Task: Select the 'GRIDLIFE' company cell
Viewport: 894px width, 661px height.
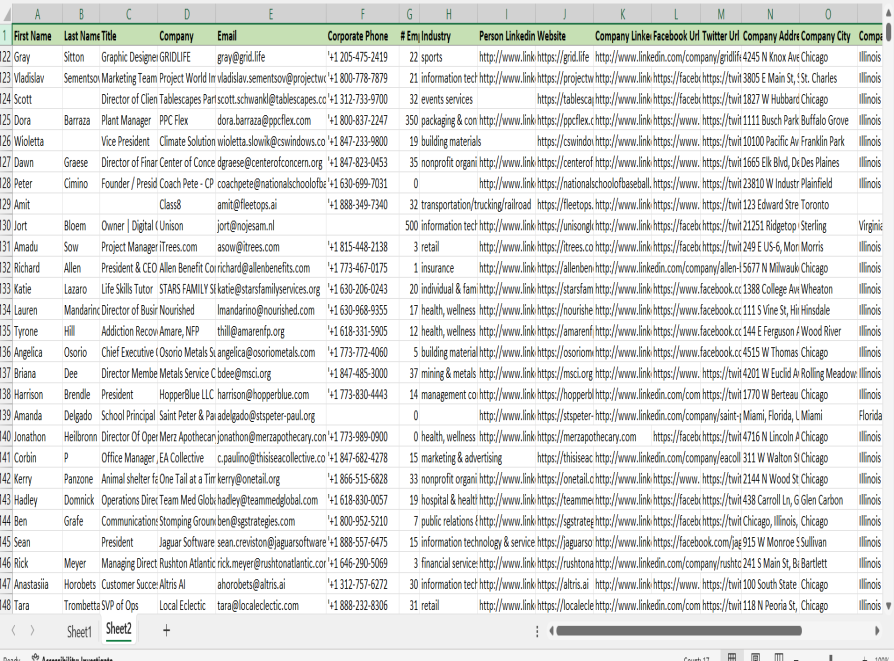Action: pos(186,57)
